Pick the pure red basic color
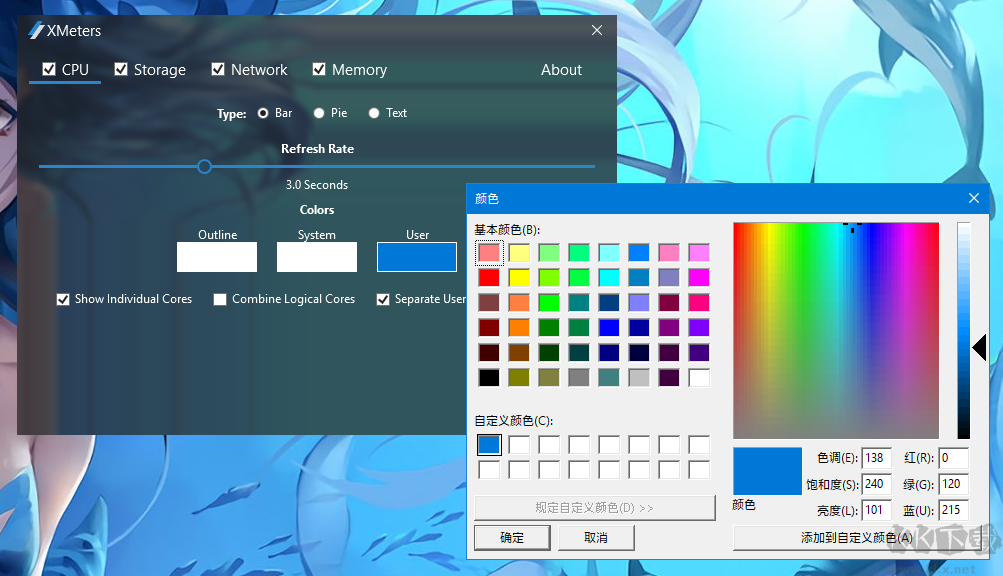Image resolution: width=1003 pixels, height=576 pixels. pyautogui.click(x=489, y=278)
